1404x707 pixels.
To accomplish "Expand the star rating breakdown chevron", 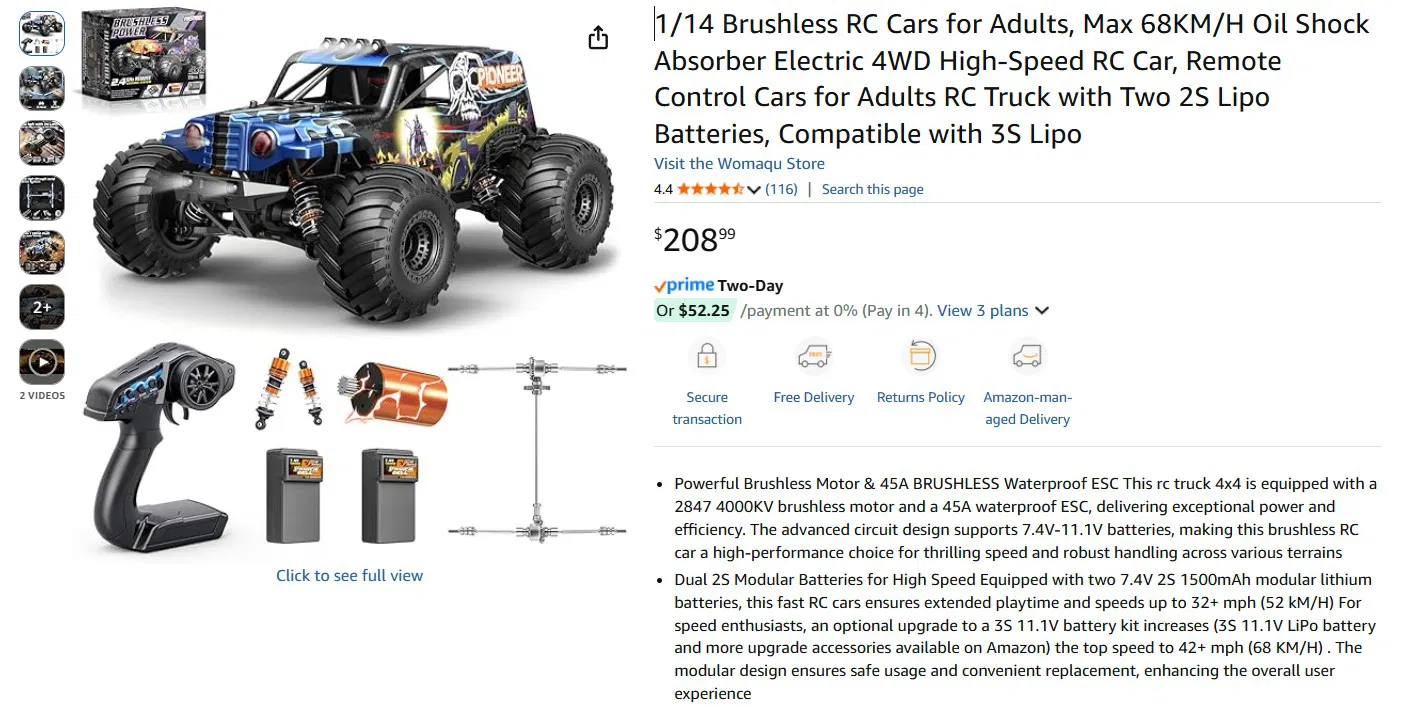I will pyautogui.click(x=754, y=190).
